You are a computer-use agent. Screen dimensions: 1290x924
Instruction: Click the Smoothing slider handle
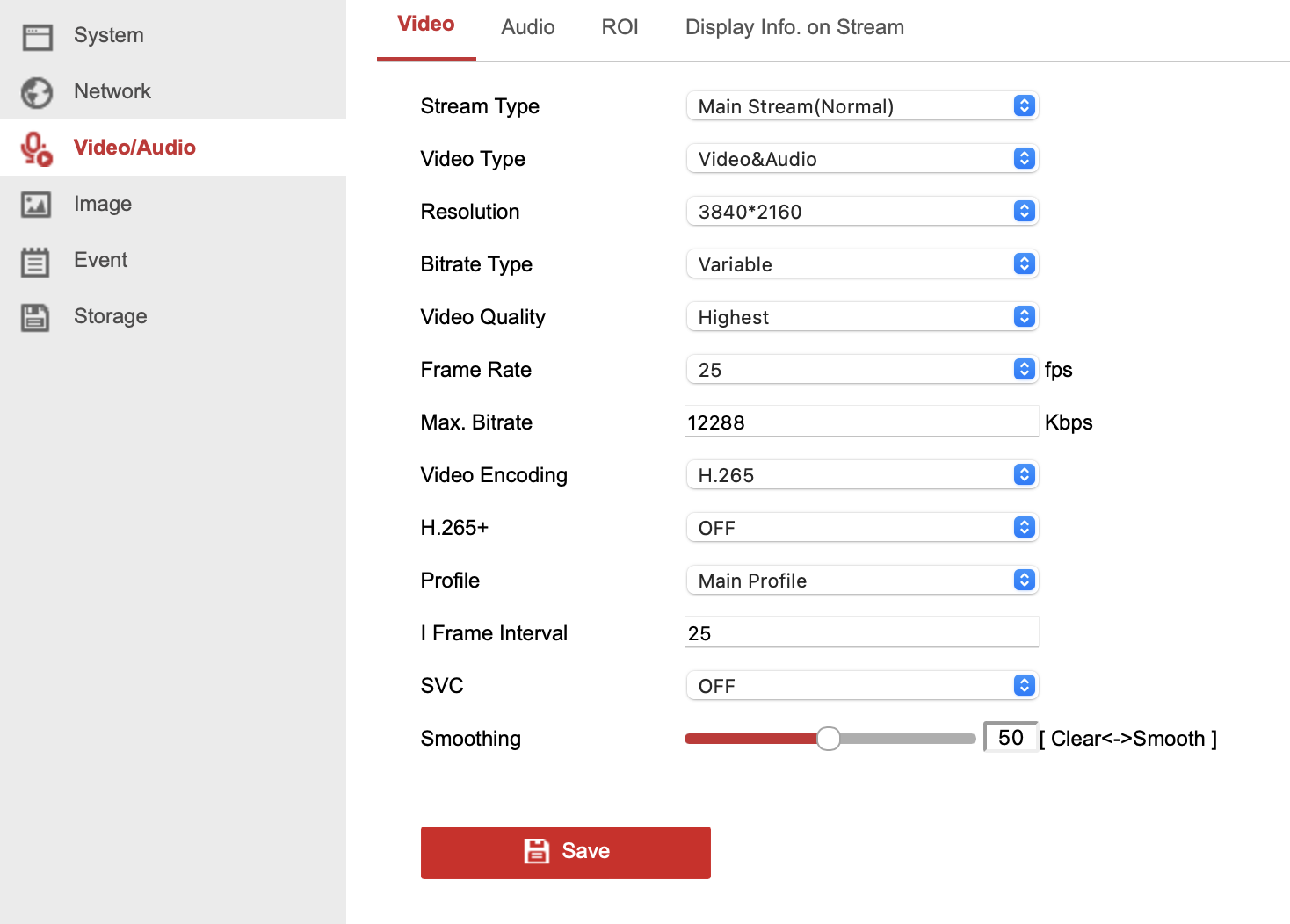tap(828, 739)
